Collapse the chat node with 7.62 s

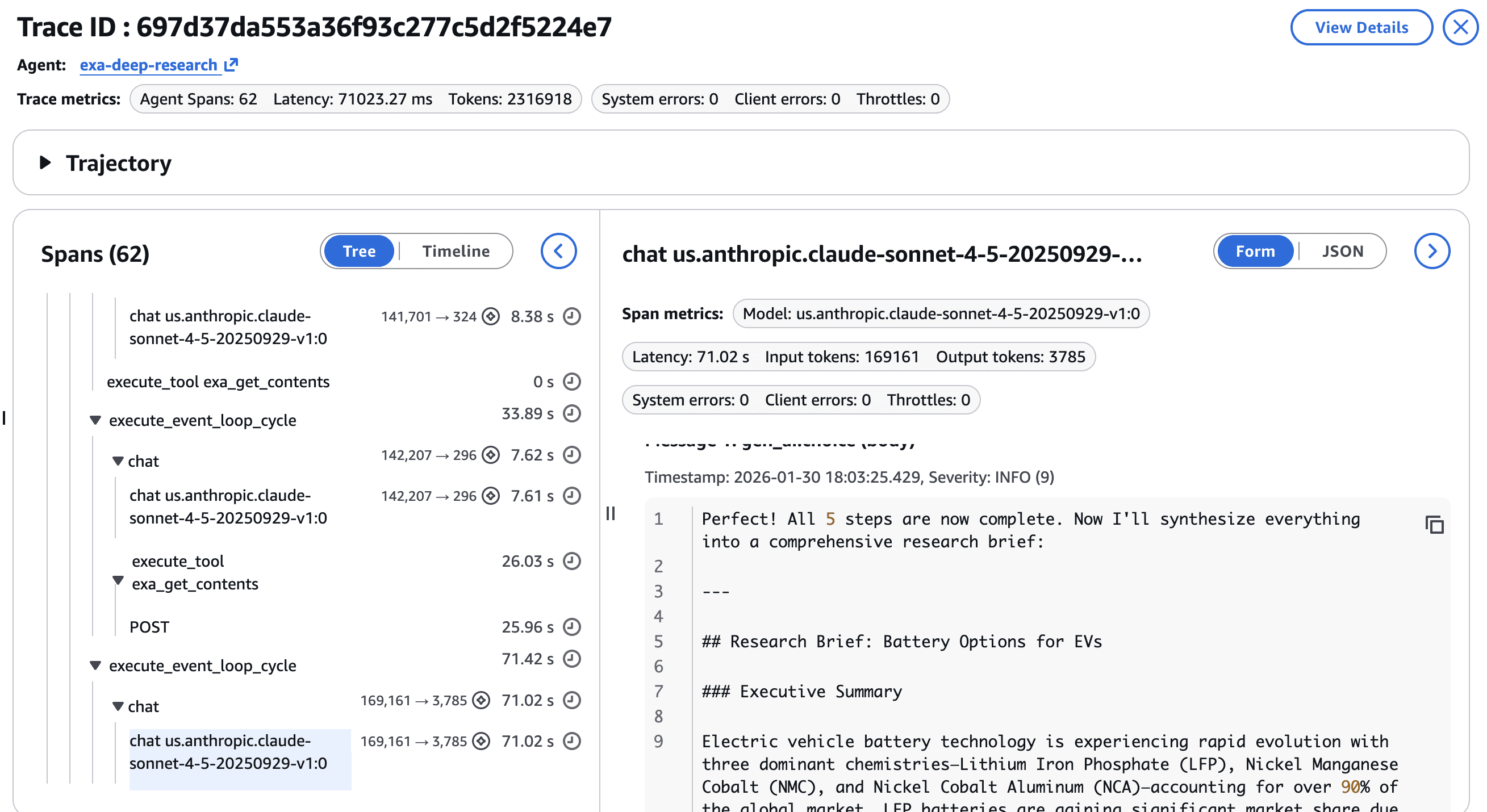[x=118, y=461]
